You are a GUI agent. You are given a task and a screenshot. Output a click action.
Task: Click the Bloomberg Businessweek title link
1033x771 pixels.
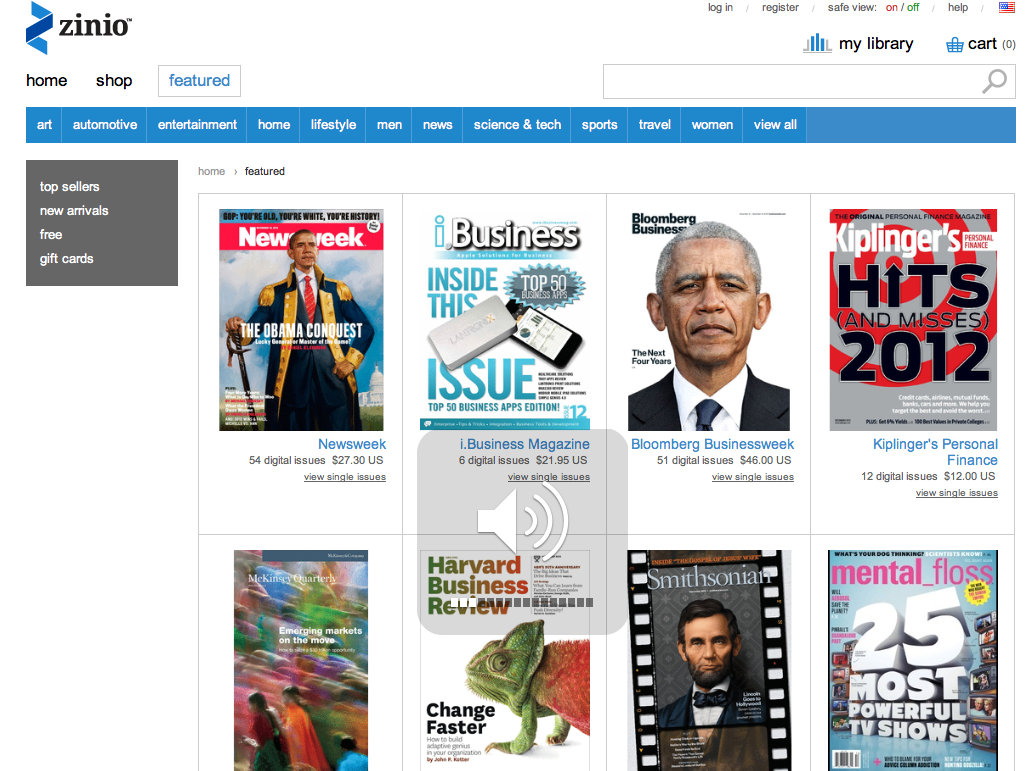click(712, 444)
